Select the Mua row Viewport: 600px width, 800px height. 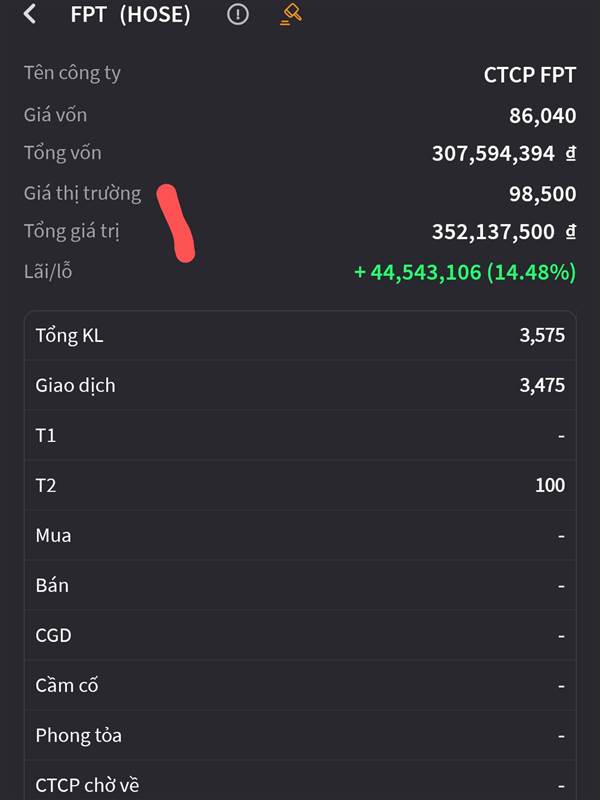(x=300, y=535)
